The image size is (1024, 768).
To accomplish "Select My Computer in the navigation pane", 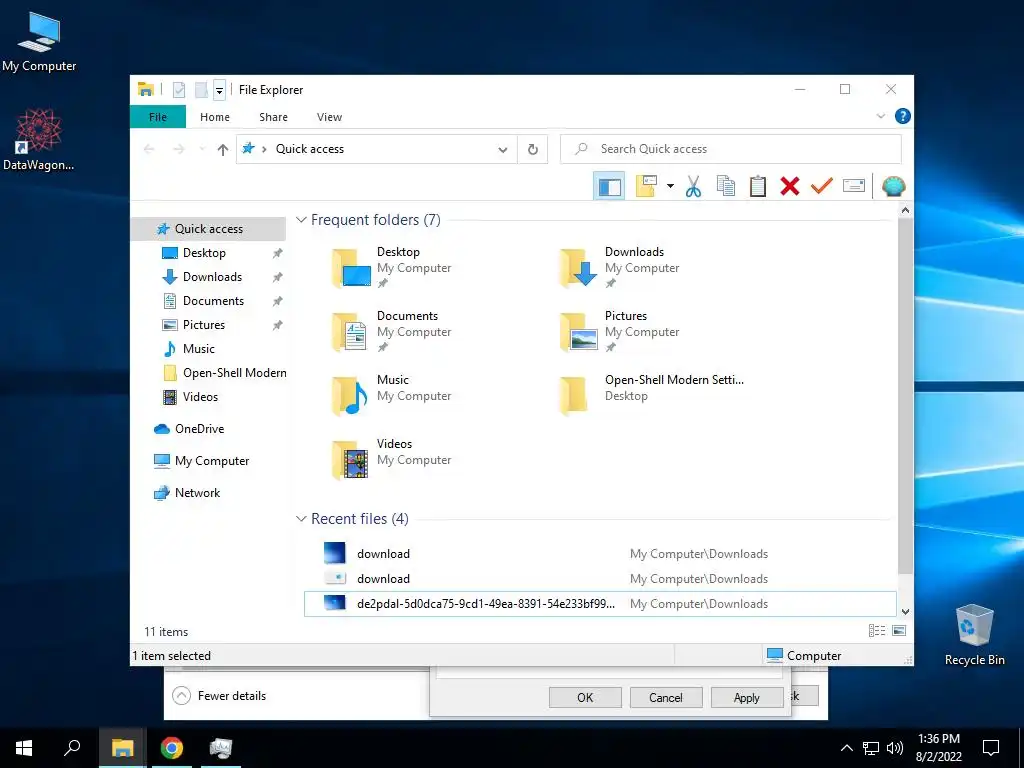I will 212,461.
